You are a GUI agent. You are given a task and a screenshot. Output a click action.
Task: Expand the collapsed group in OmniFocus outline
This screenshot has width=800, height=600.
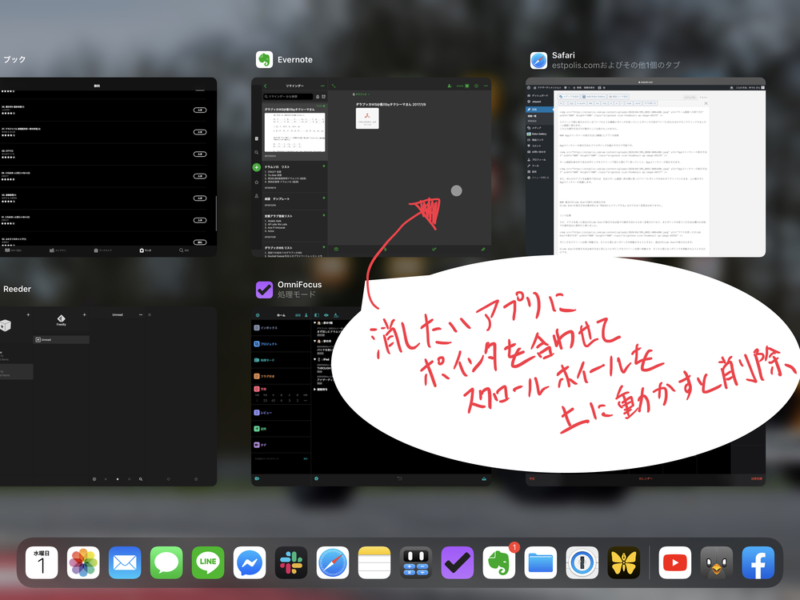pyautogui.click(x=315, y=389)
